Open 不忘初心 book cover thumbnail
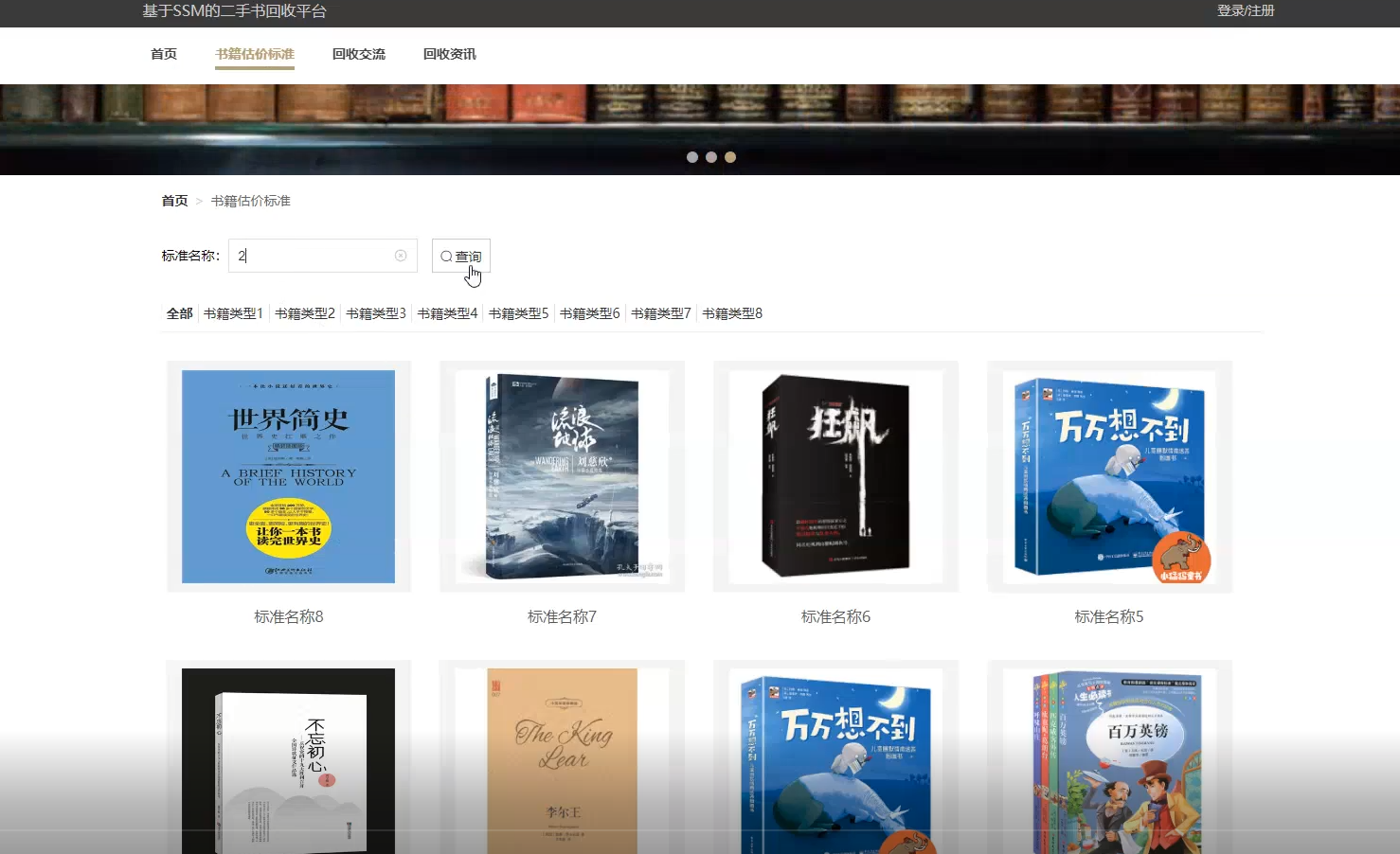This screenshot has height=854, width=1400. click(289, 761)
